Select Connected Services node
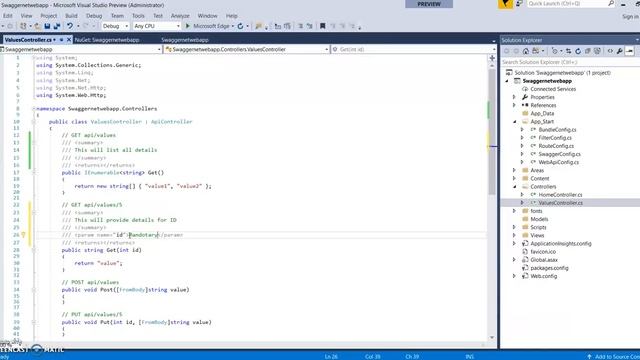Viewport: 640px width, 360px height. pos(553,89)
